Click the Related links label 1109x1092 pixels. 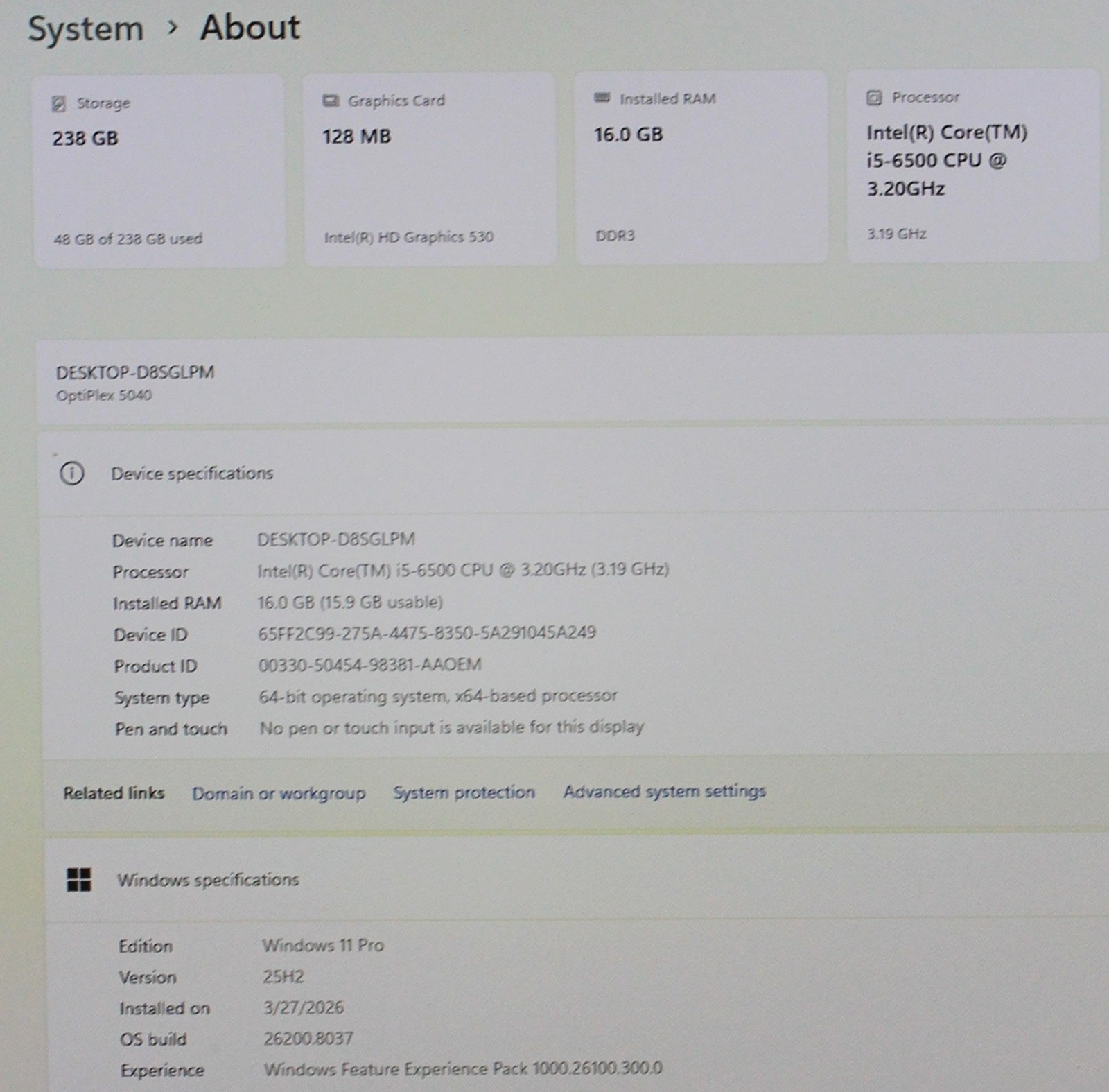[114, 793]
